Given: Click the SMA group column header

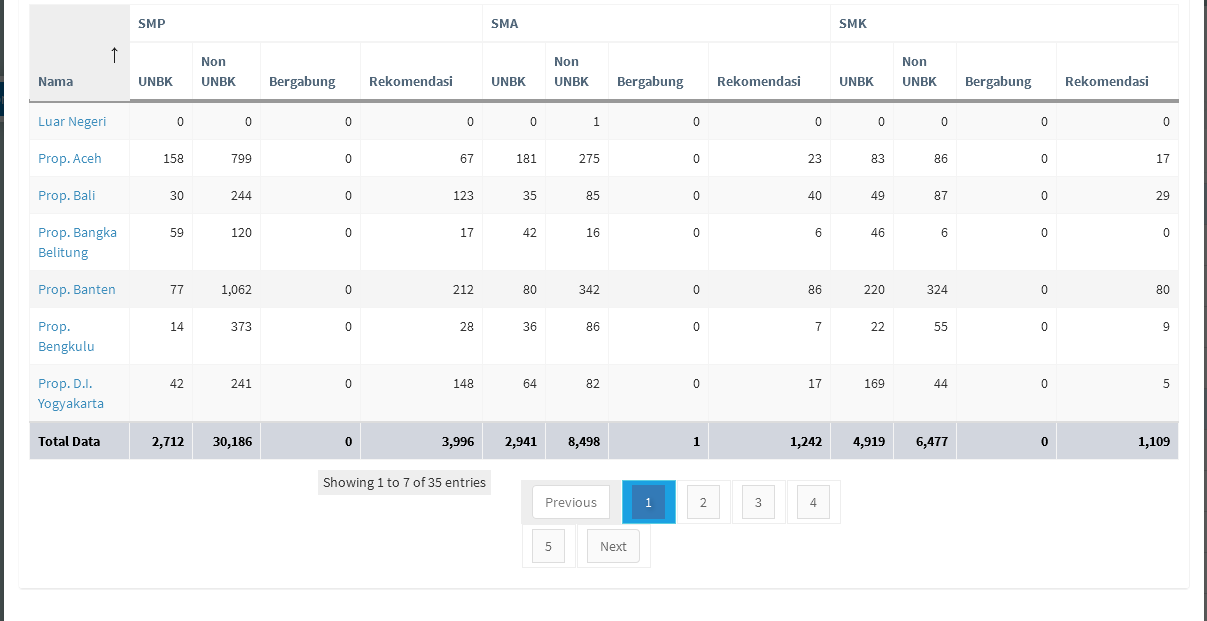Looking at the screenshot, I should [505, 23].
